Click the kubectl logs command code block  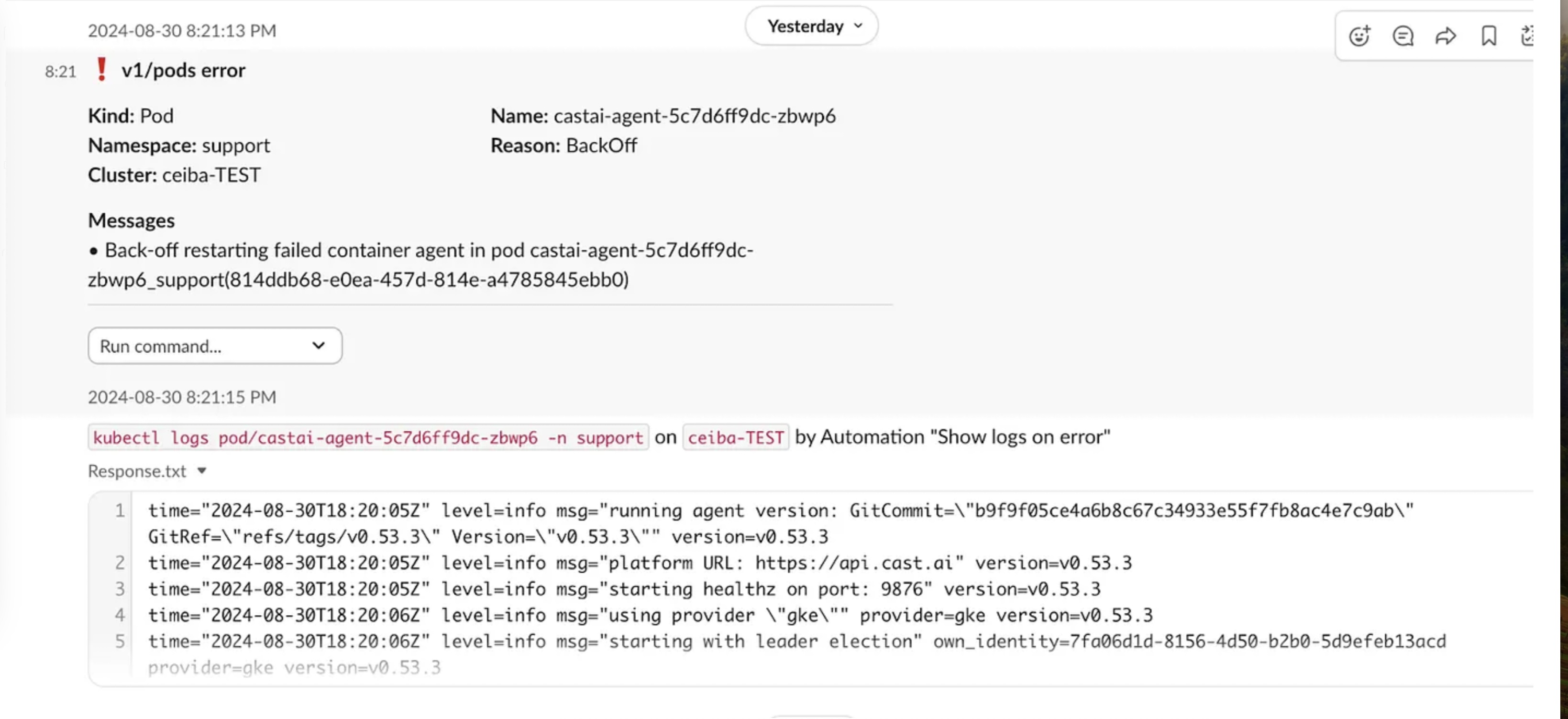click(368, 437)
